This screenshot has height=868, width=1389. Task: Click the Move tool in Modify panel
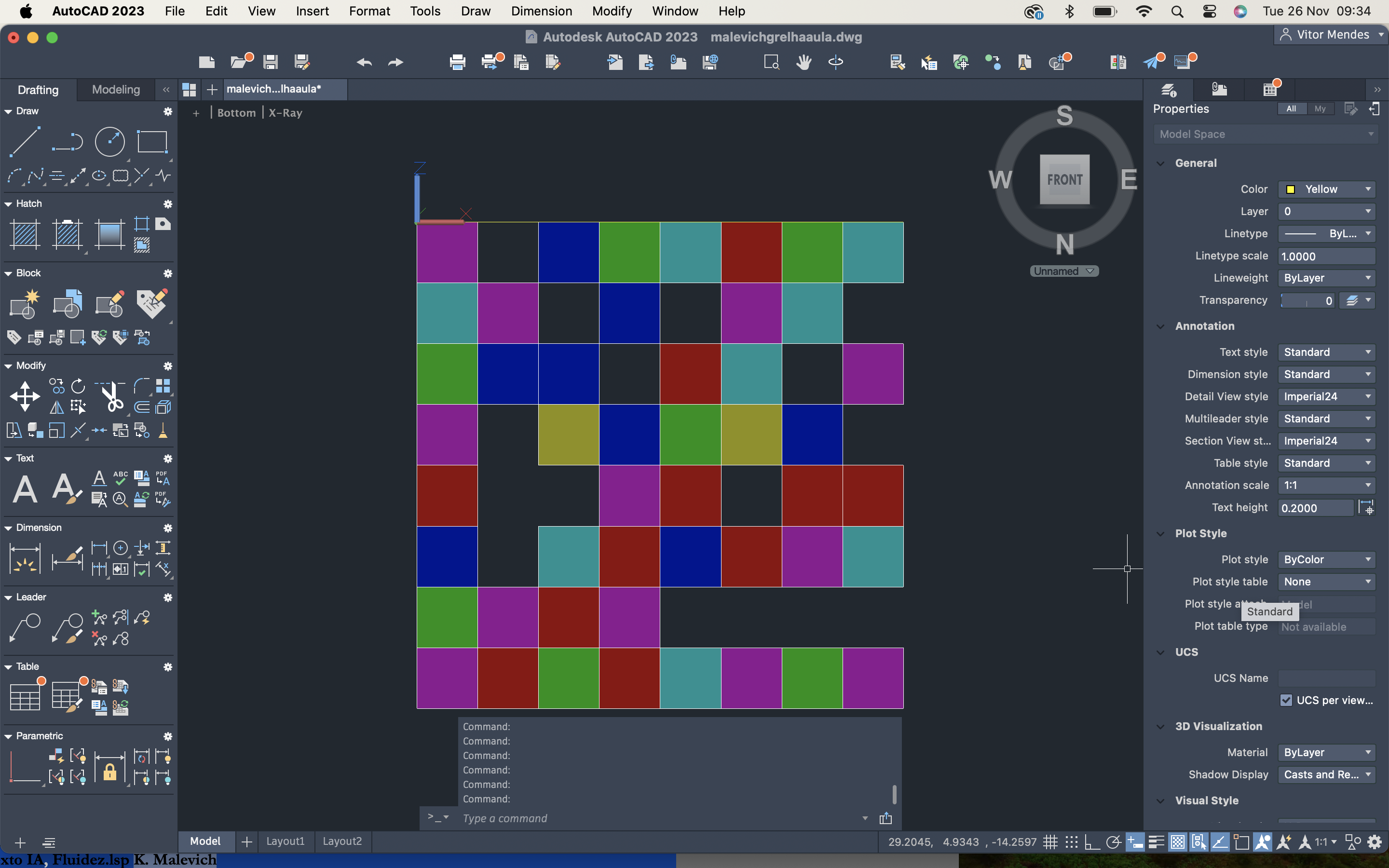25,396
